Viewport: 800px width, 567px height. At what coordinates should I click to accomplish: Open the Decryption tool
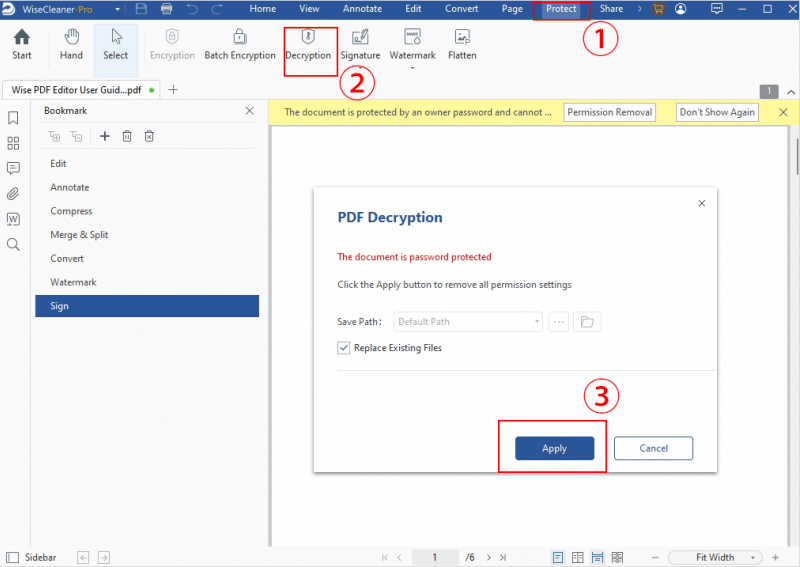tap(308, 44)
